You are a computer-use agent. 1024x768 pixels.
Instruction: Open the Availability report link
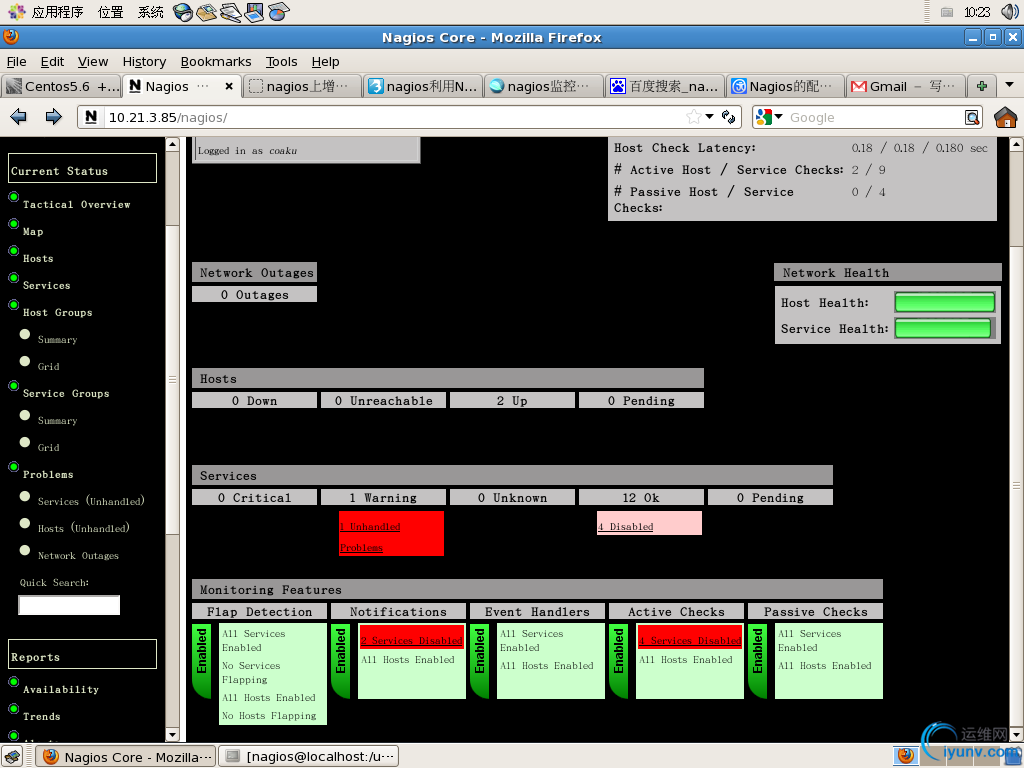tap(61, 690)
